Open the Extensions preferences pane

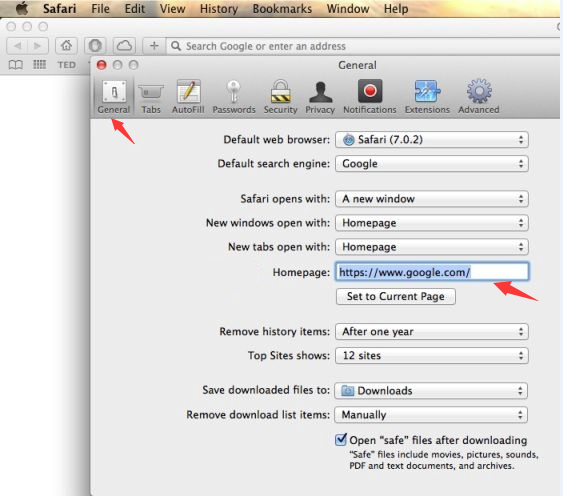pos(427,97)
